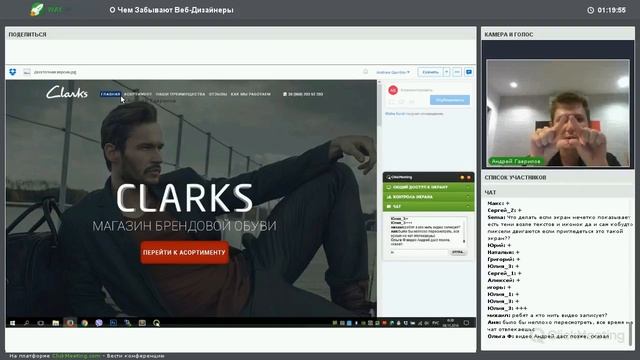Click the Dropbox preview vertical scrollbar

[379, 106]
